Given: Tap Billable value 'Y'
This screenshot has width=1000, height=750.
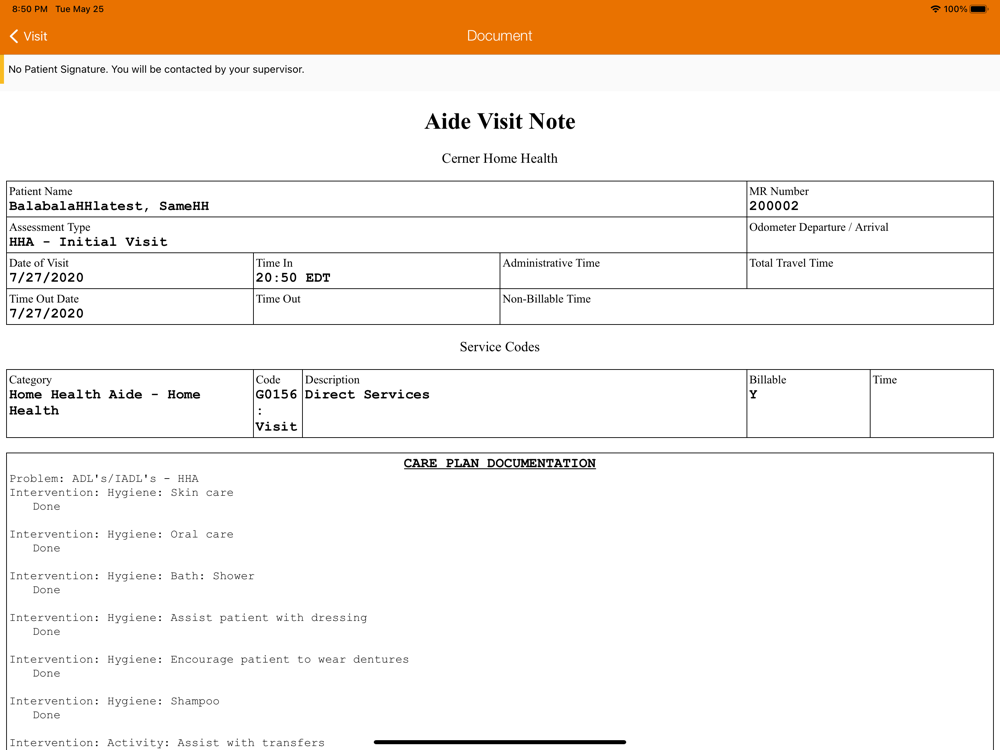Looking at the screenshot, I should coord(753,395).
